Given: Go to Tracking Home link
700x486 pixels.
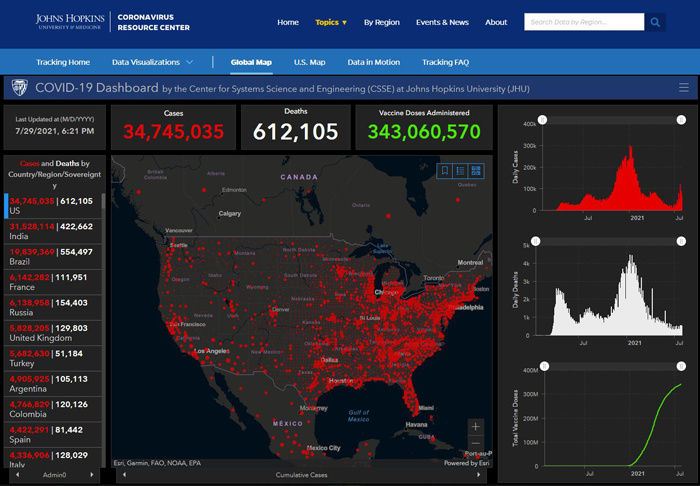Looking at the screenshot, I should pyautogui.click(x=63, y=62).
